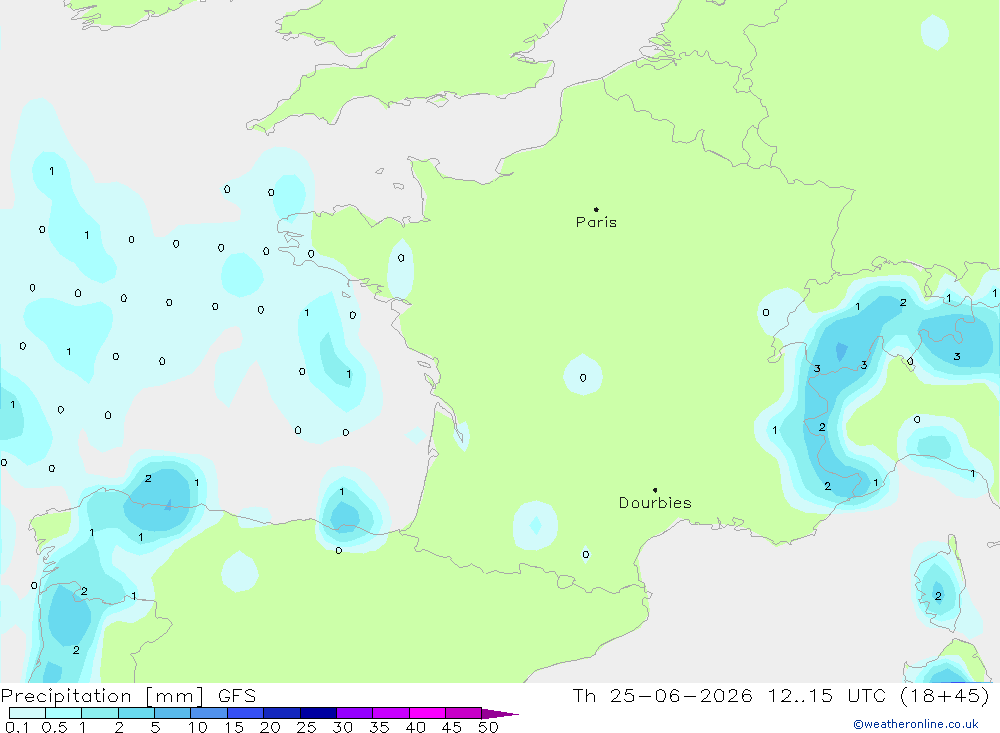Pick the 1–2 mm legend swatch
Image resolution: width=1000 pixels, height=733 pixels.
[100, 713]
